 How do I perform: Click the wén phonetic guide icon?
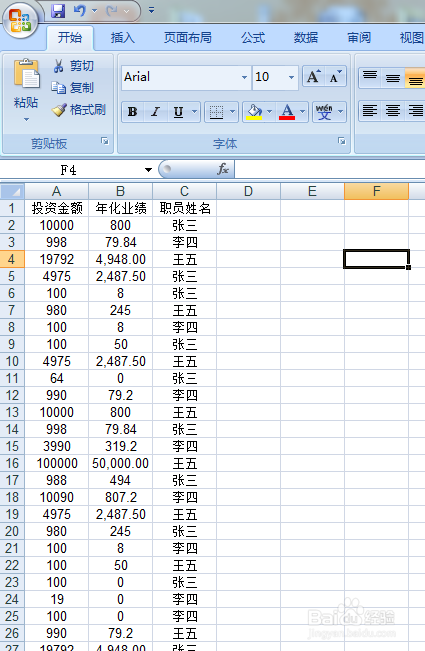point(324,112)
